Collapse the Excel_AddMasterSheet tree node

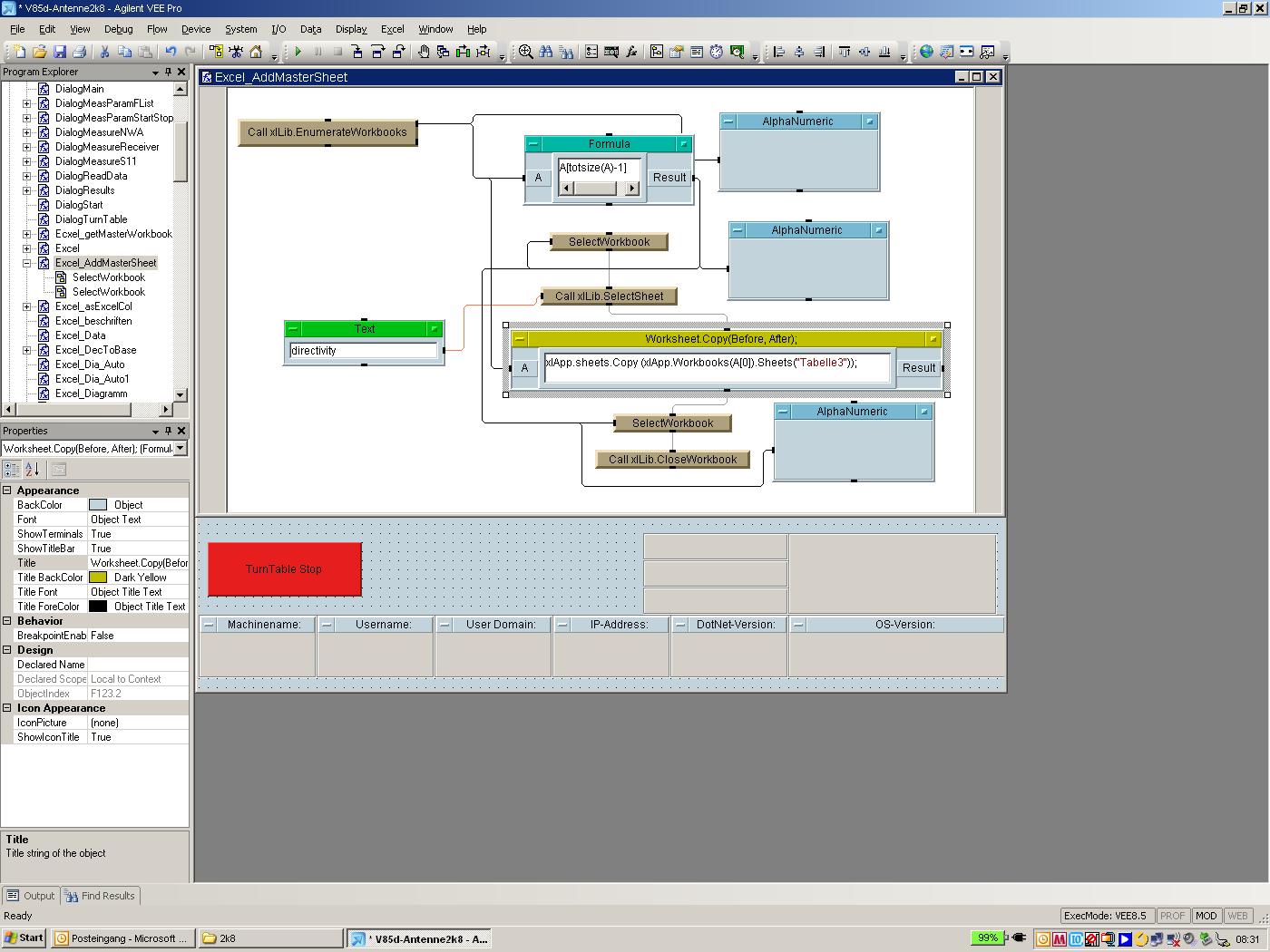click(x=27, y=263)
